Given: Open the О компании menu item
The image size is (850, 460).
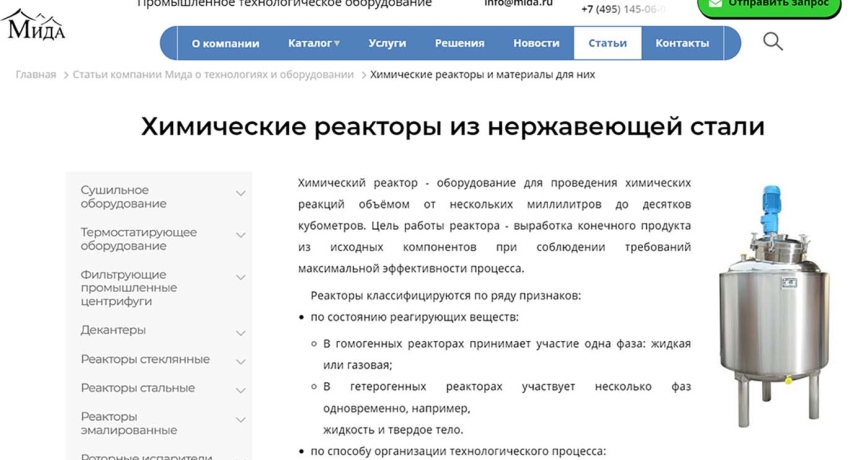Looking at the screenshot, I should 225,43.
